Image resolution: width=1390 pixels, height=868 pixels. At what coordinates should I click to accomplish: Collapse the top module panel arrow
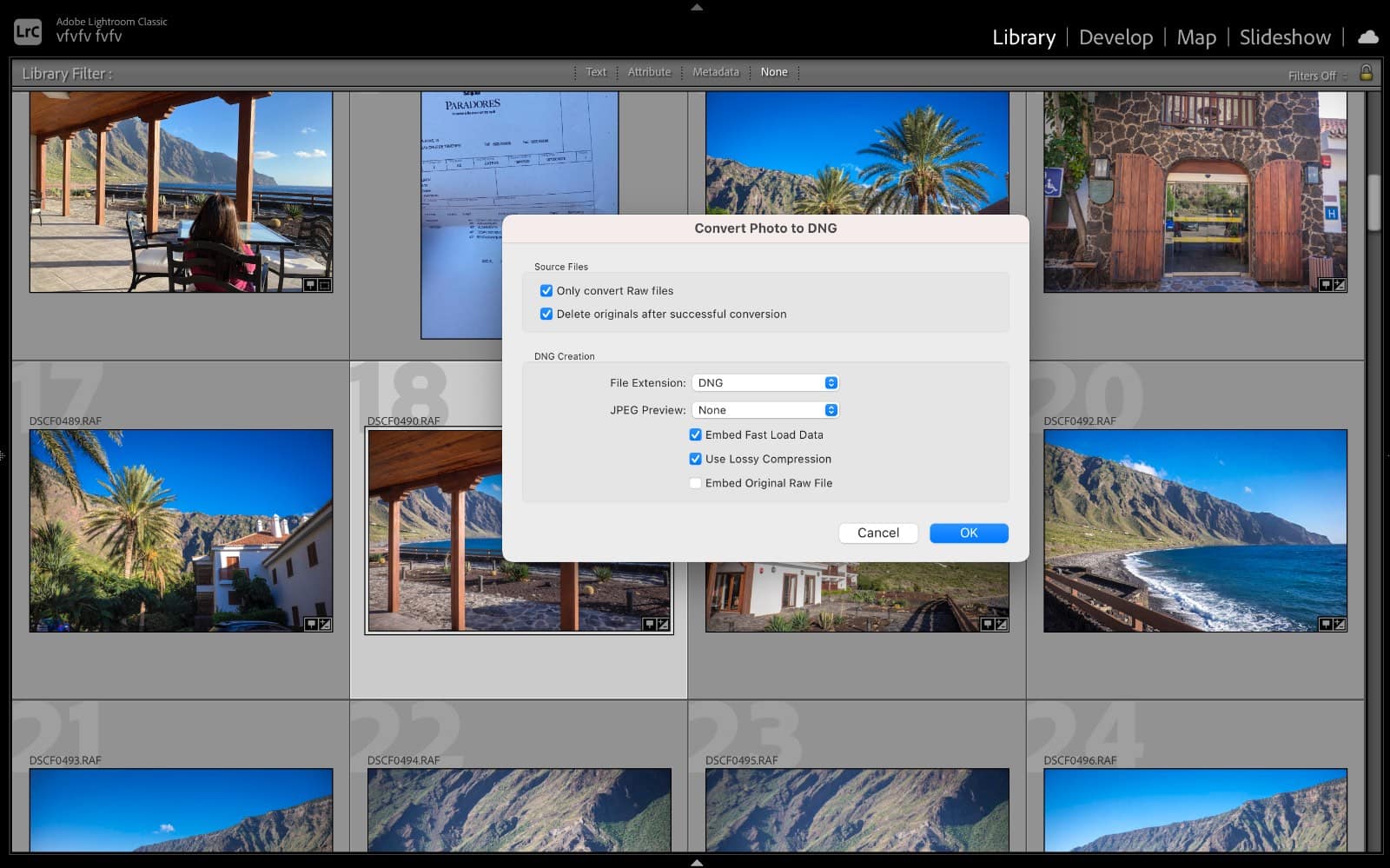696,7
